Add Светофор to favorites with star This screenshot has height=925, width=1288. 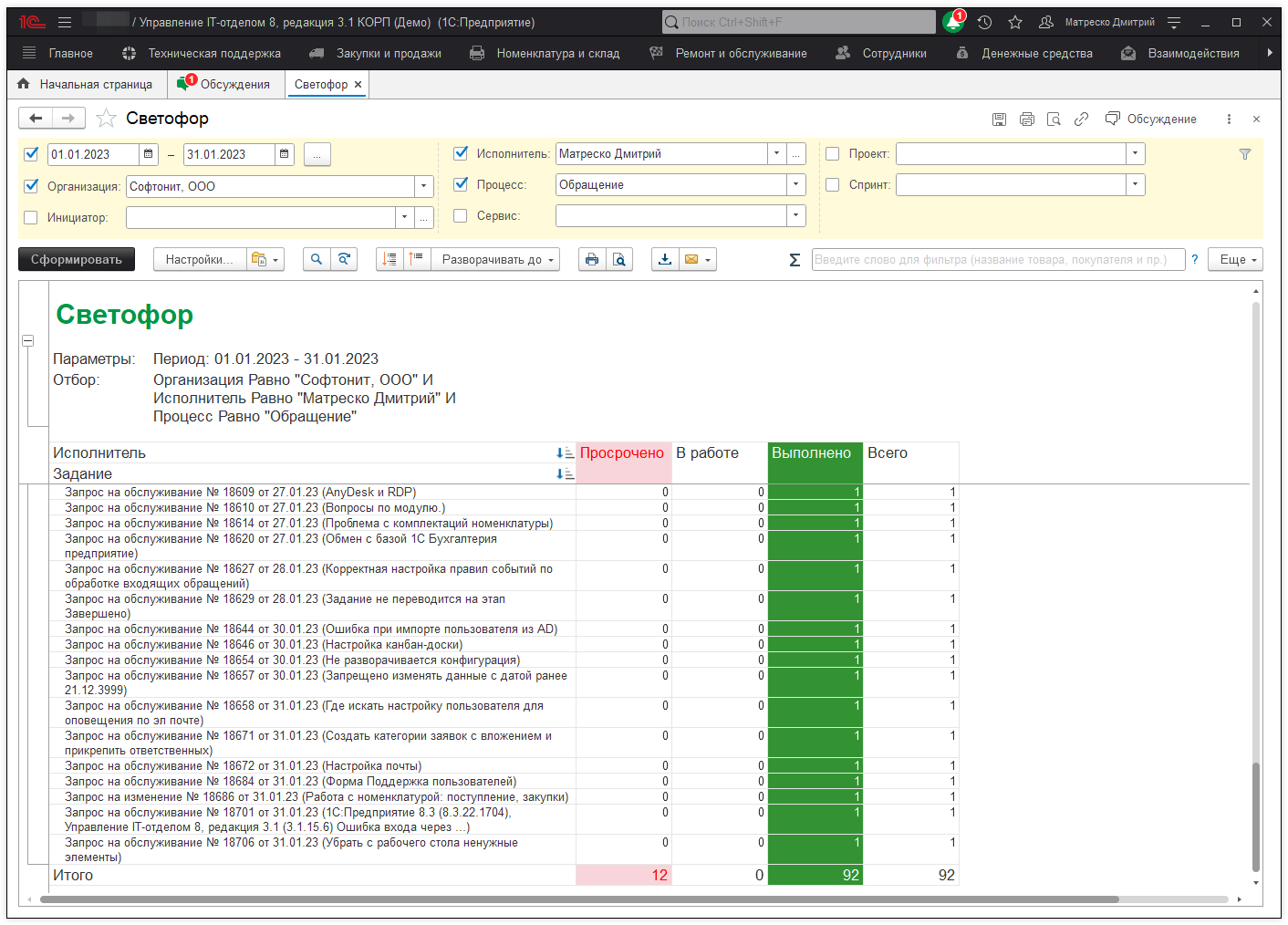click(106, 119)
